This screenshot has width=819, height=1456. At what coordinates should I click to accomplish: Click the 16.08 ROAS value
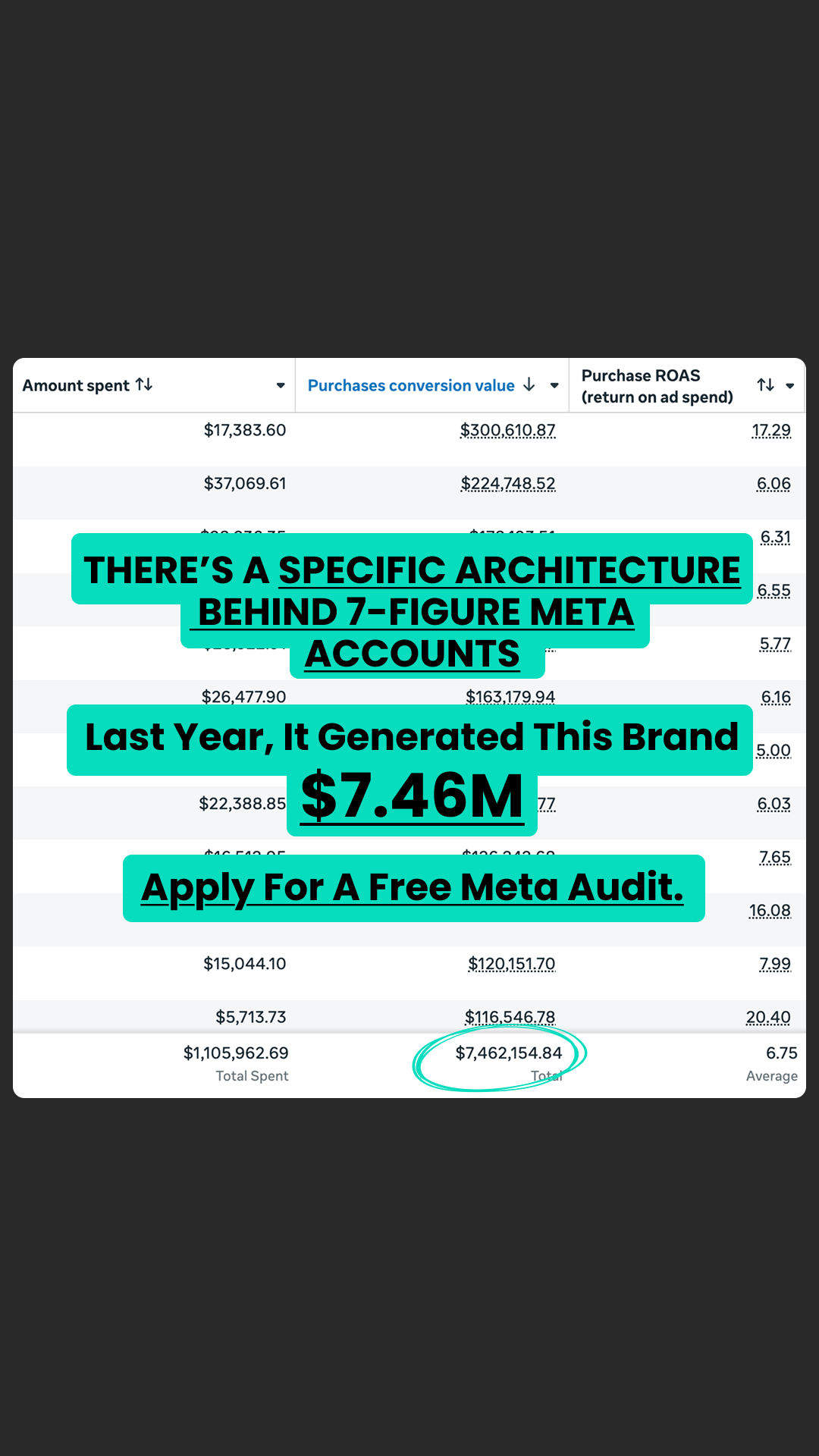click(770, 910)
